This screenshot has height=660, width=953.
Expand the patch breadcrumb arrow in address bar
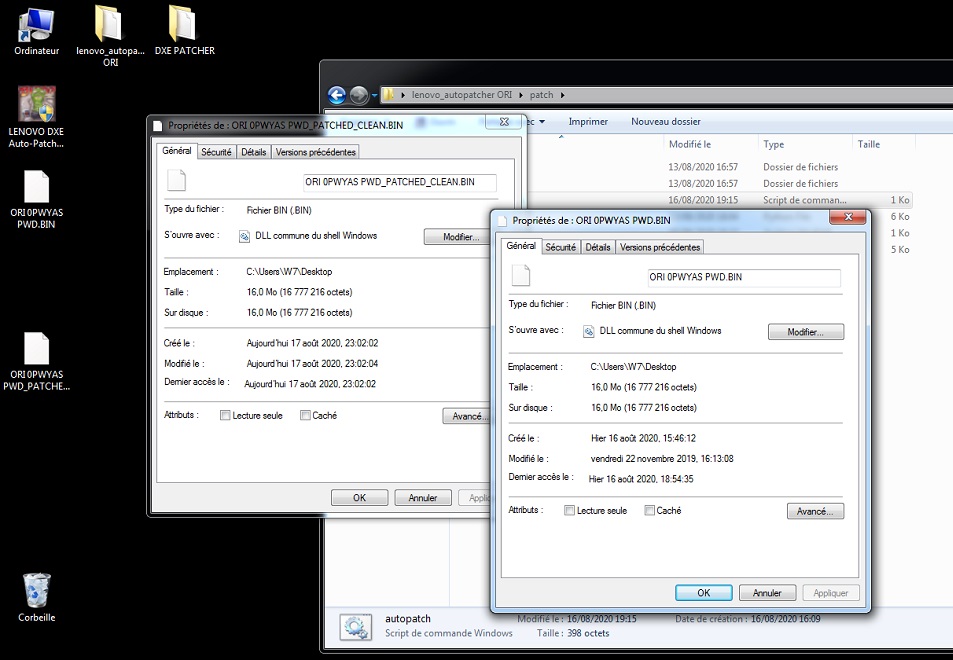coord(562,95)
